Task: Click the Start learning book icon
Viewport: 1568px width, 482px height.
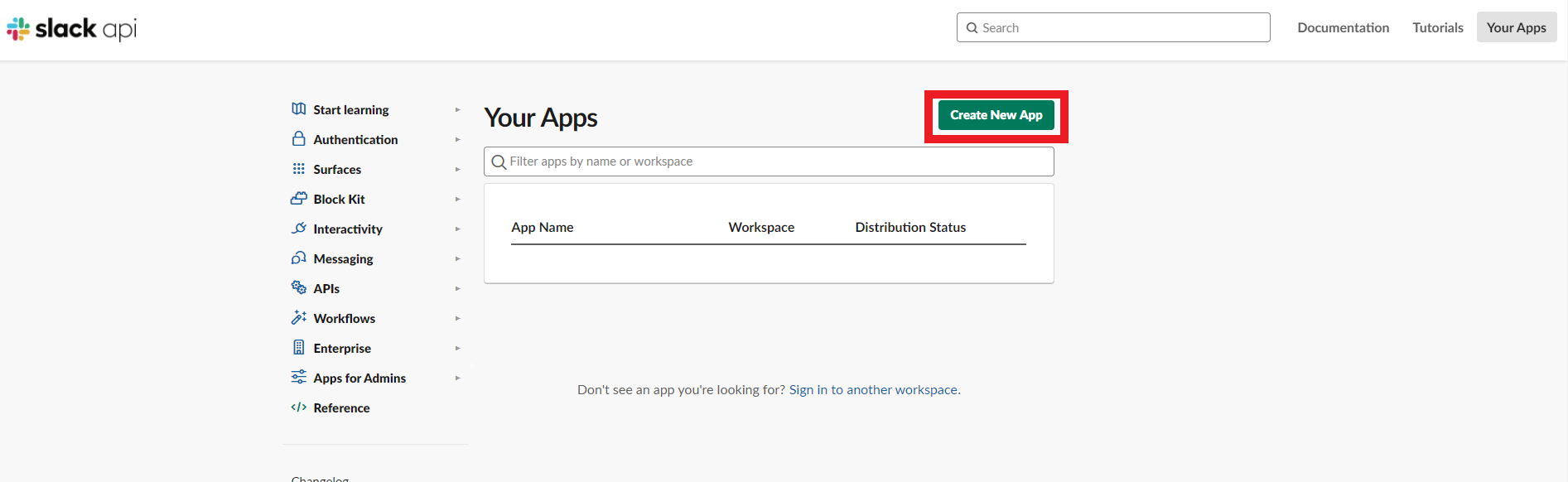Action: 299,108
